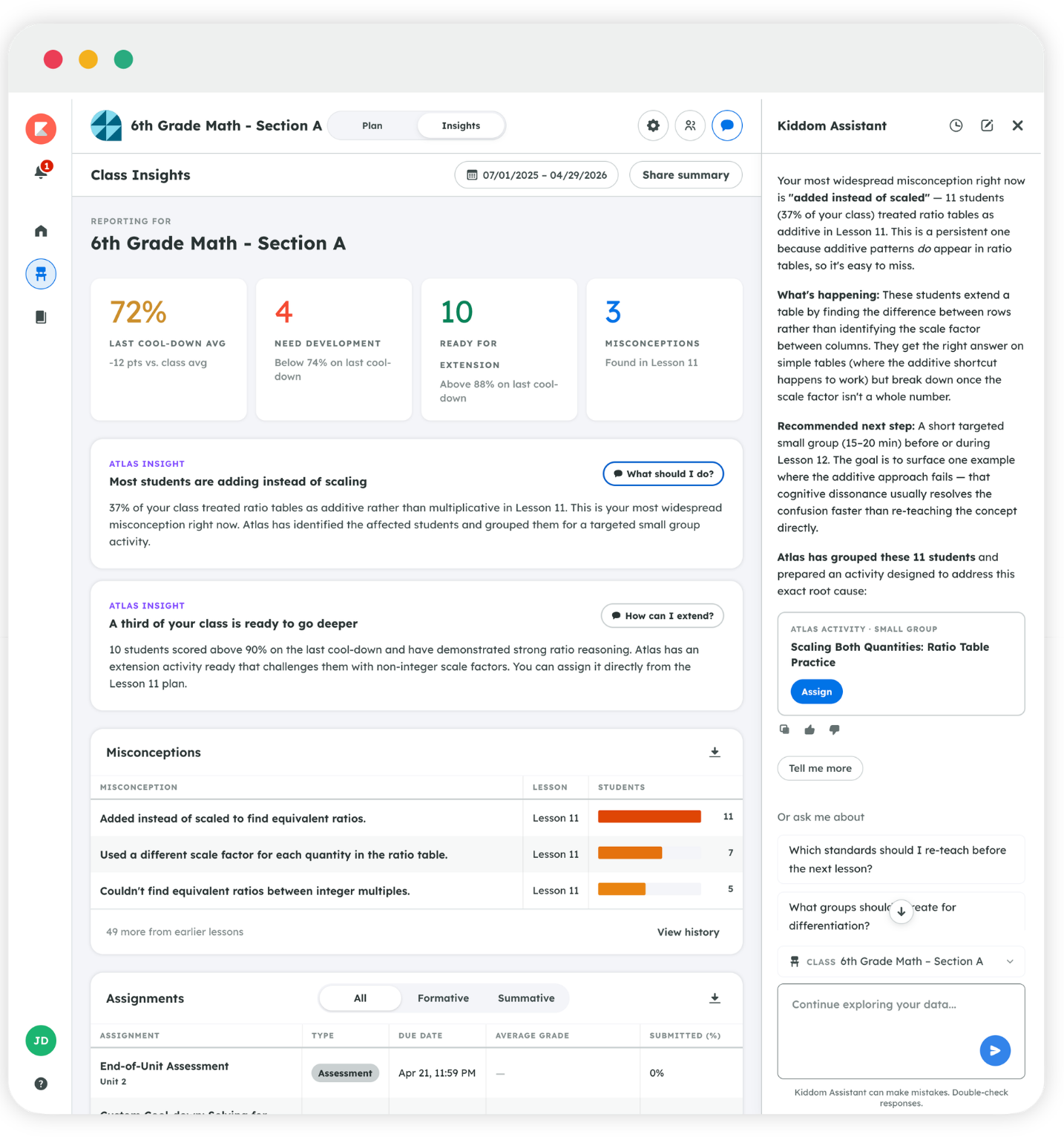This screenshot has width=1064, height=1137.
Task: Open the Classes section in the sidebar
Action: coord(41,274)
